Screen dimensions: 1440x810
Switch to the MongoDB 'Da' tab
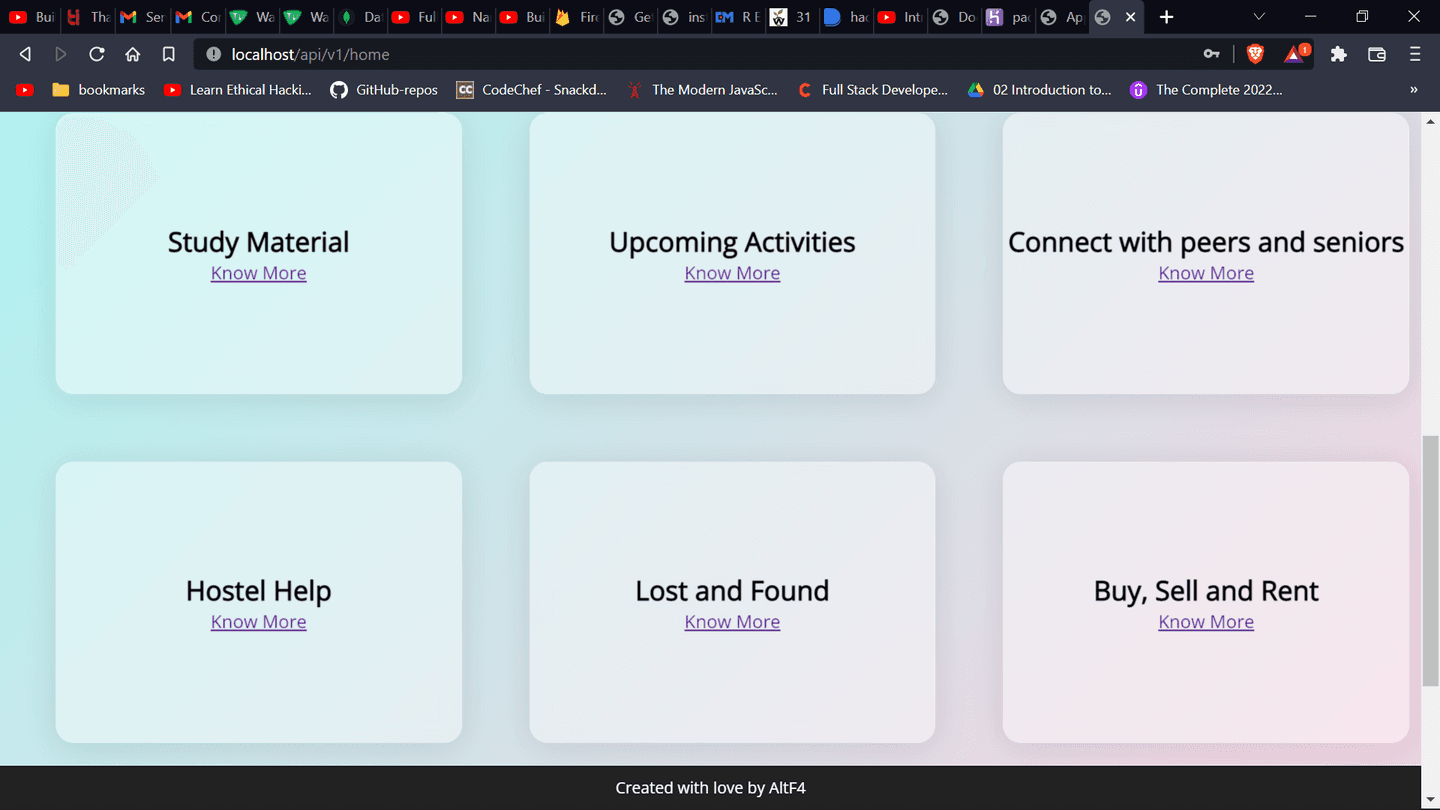pyautogui.click(x=360, y=17)
